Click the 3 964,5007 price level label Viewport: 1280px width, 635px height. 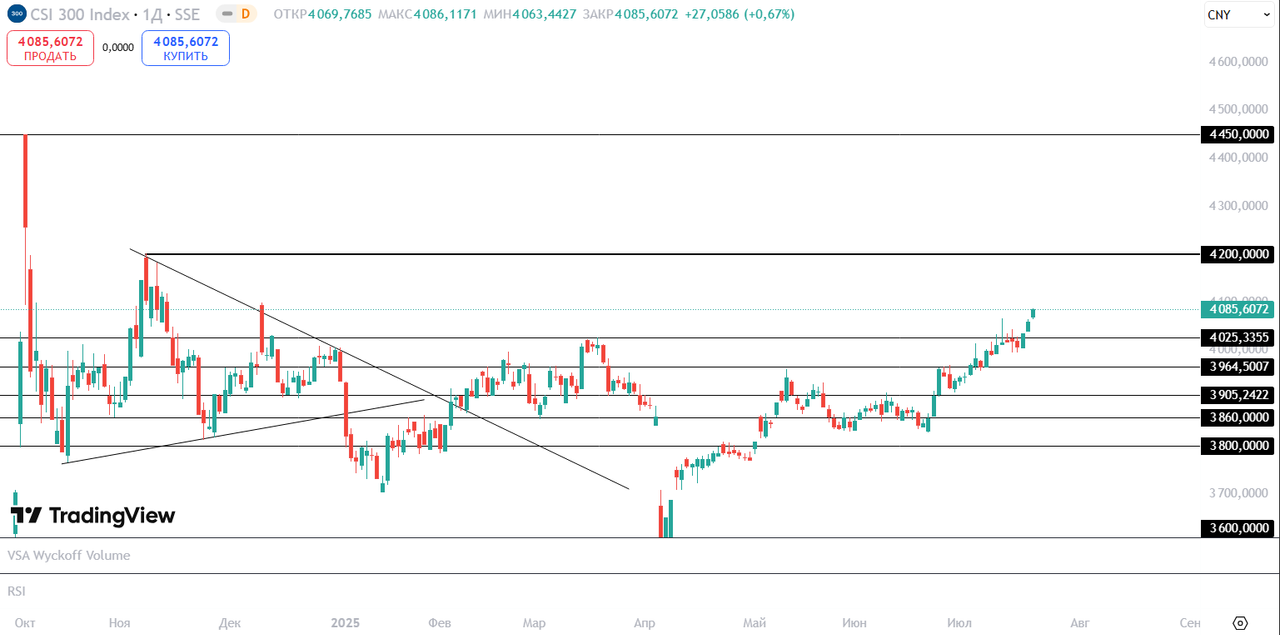point(1238,367)
